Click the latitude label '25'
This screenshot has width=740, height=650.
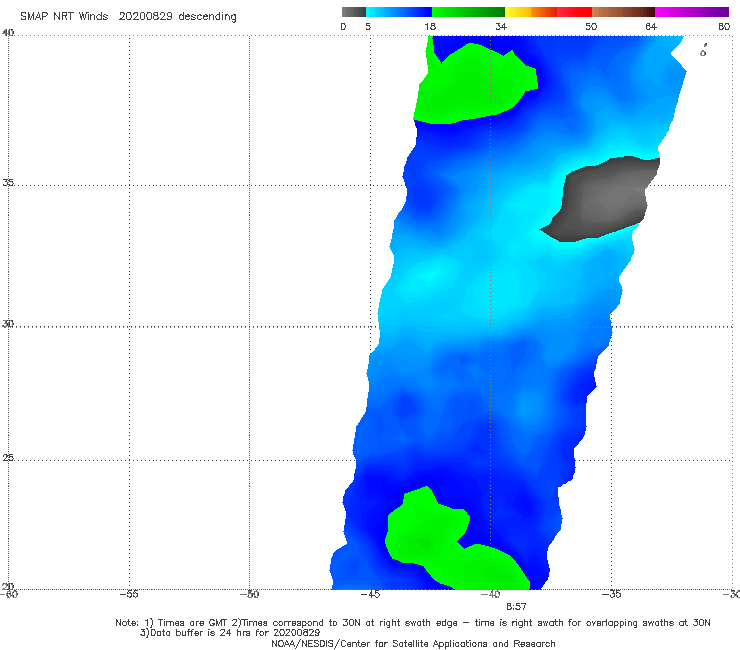coord(8,457)
